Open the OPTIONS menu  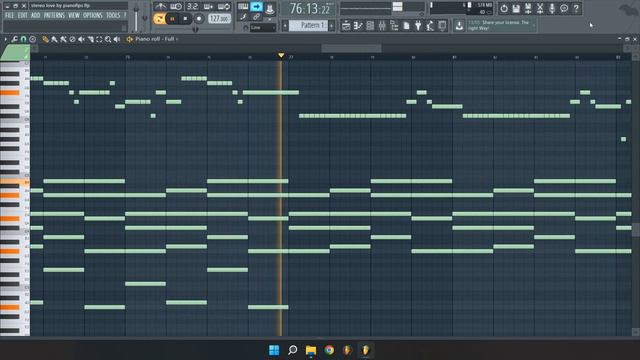coord(93,16)
